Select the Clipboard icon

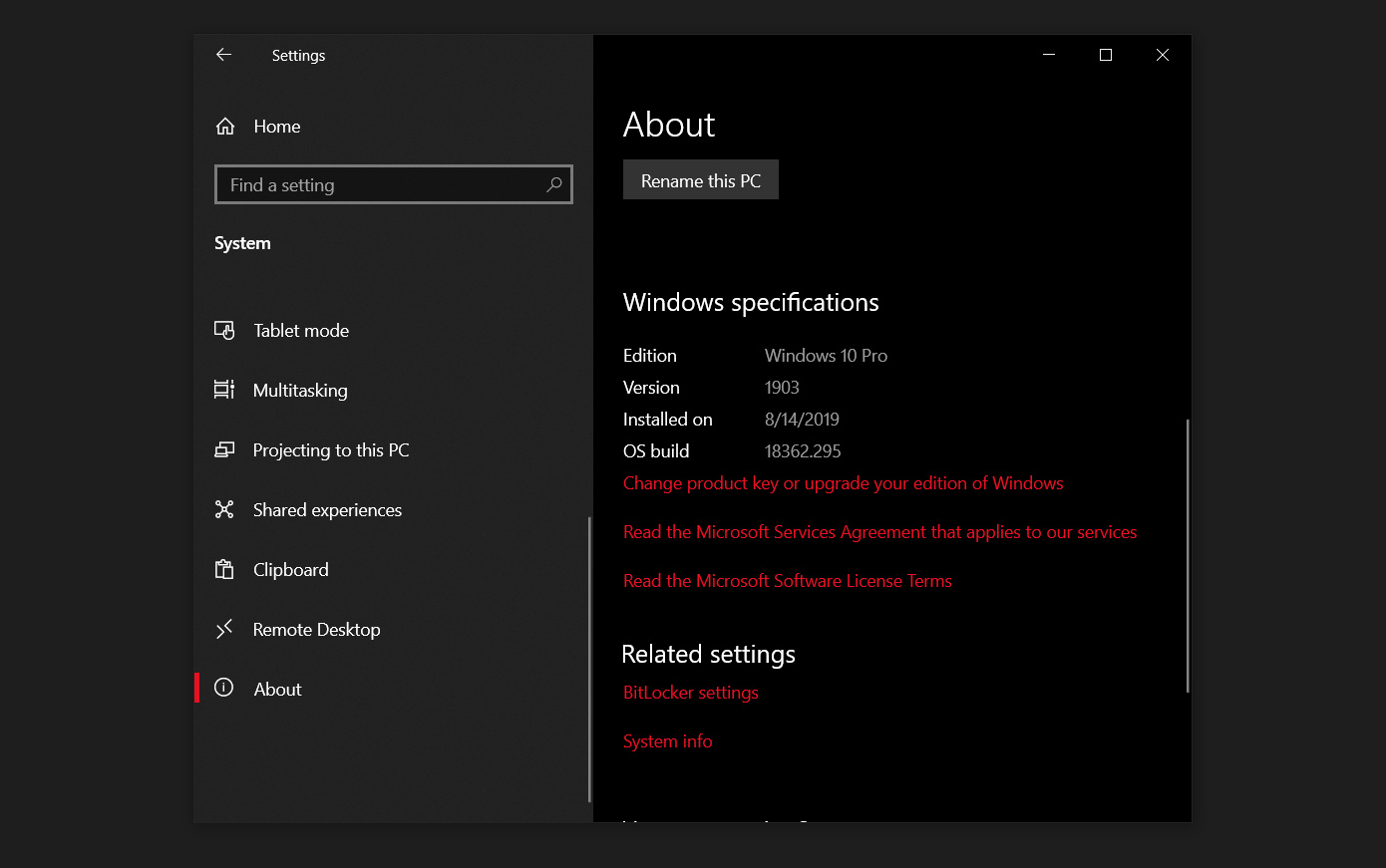click(x=224, y=569)
